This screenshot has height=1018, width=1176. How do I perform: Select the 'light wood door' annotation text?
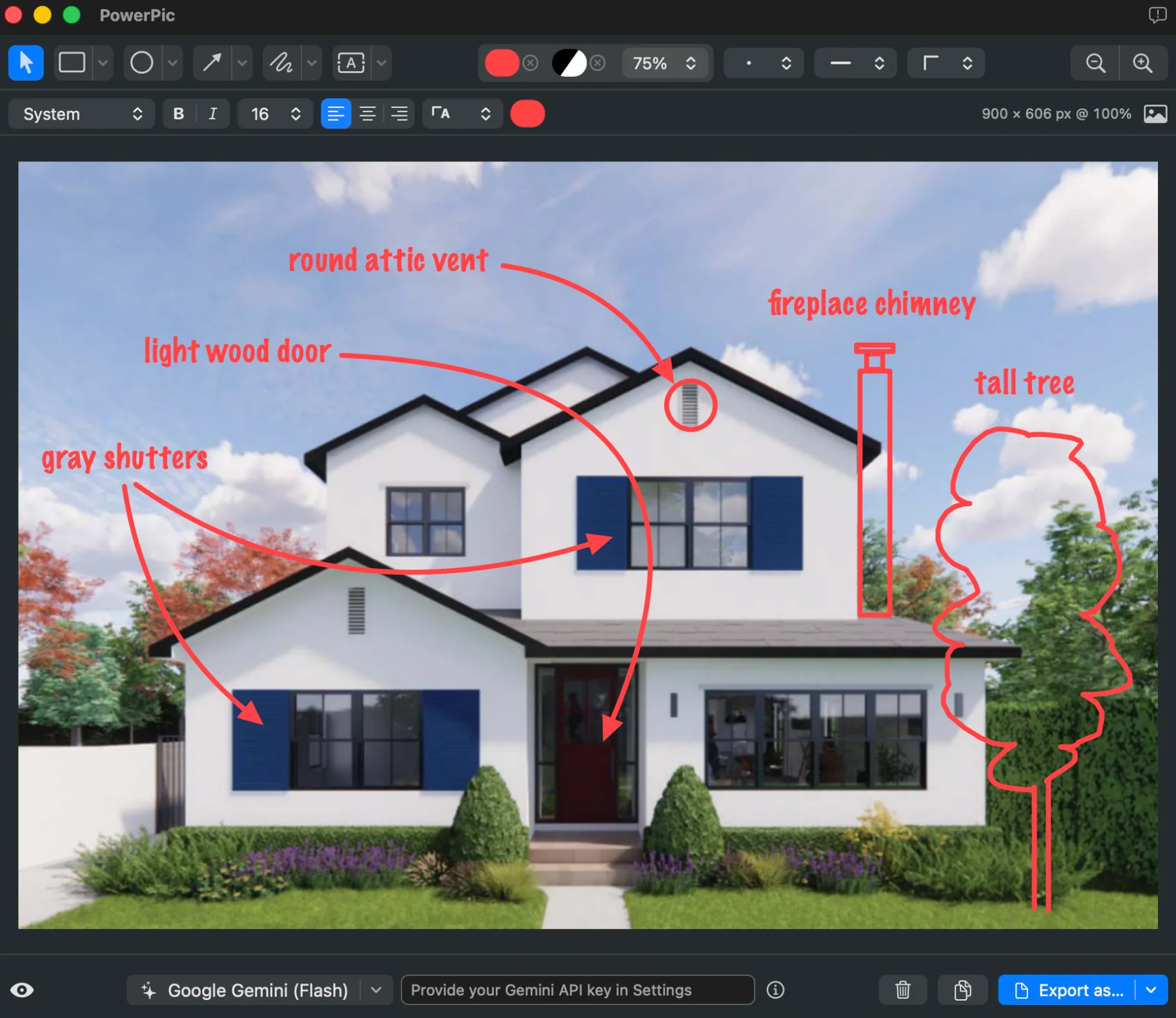pyautogui.click(x=238, y=351)
